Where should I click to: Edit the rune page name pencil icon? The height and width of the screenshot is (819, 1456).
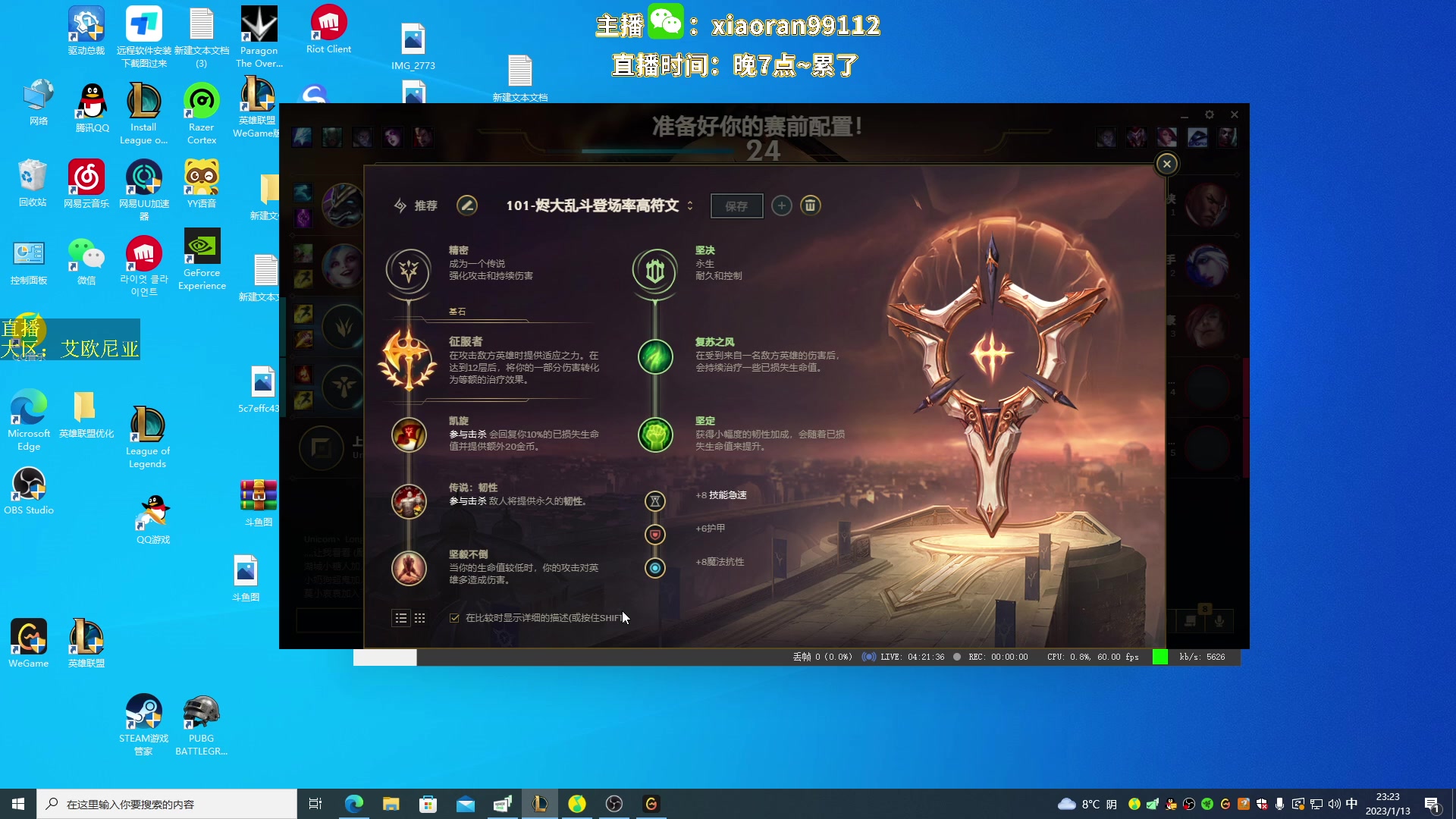pyautogui.click(x=467, y=206)
